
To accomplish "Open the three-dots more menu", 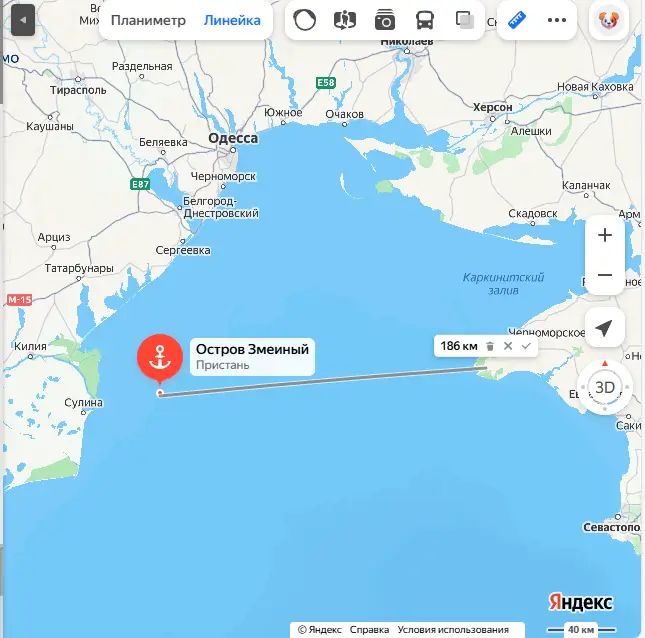I will coord(557,20).
